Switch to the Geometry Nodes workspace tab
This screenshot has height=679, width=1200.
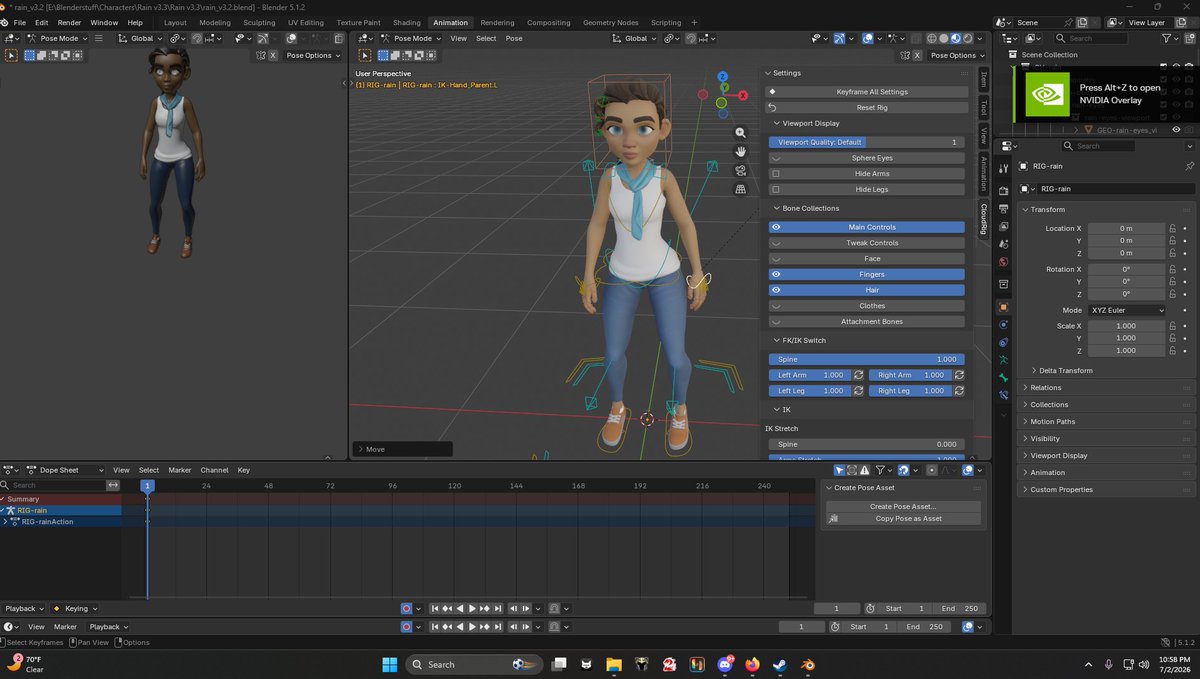610,22
